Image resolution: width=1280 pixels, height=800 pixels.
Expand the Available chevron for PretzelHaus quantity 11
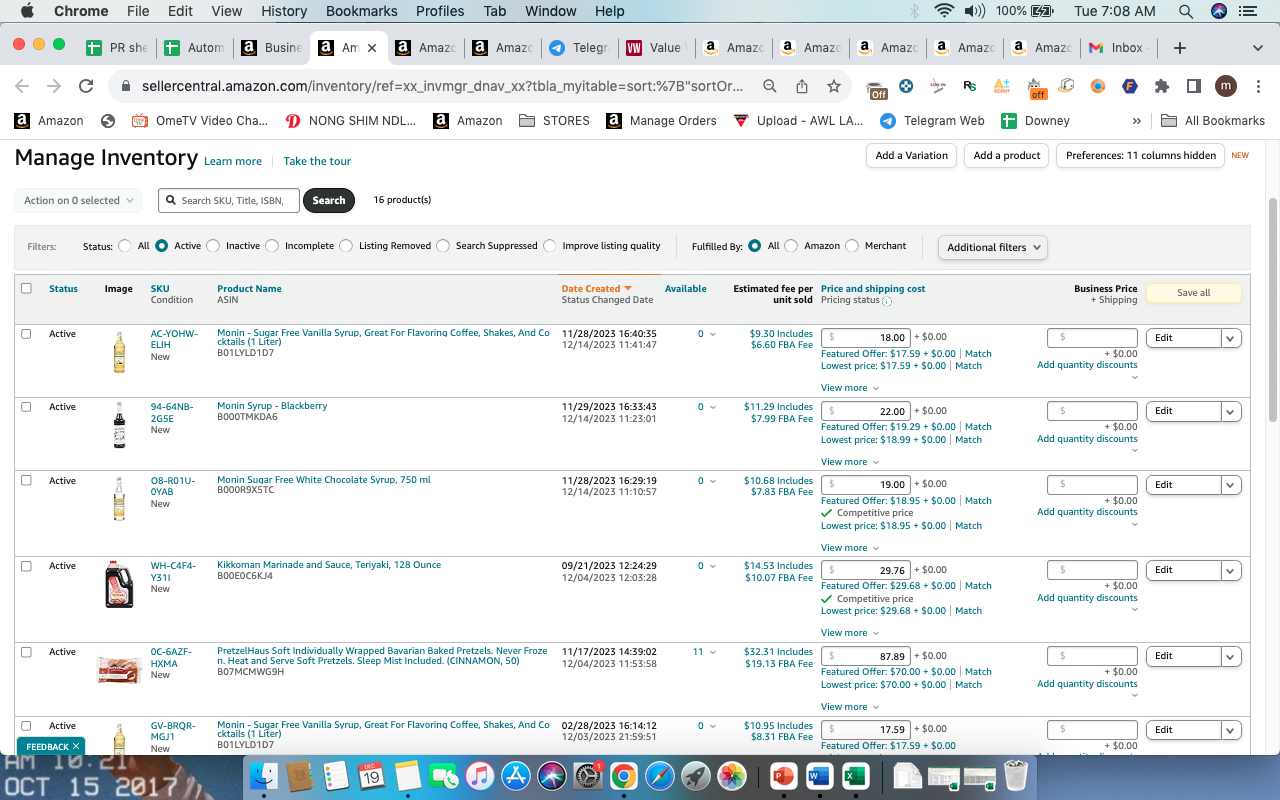click(x=713, y=652)
